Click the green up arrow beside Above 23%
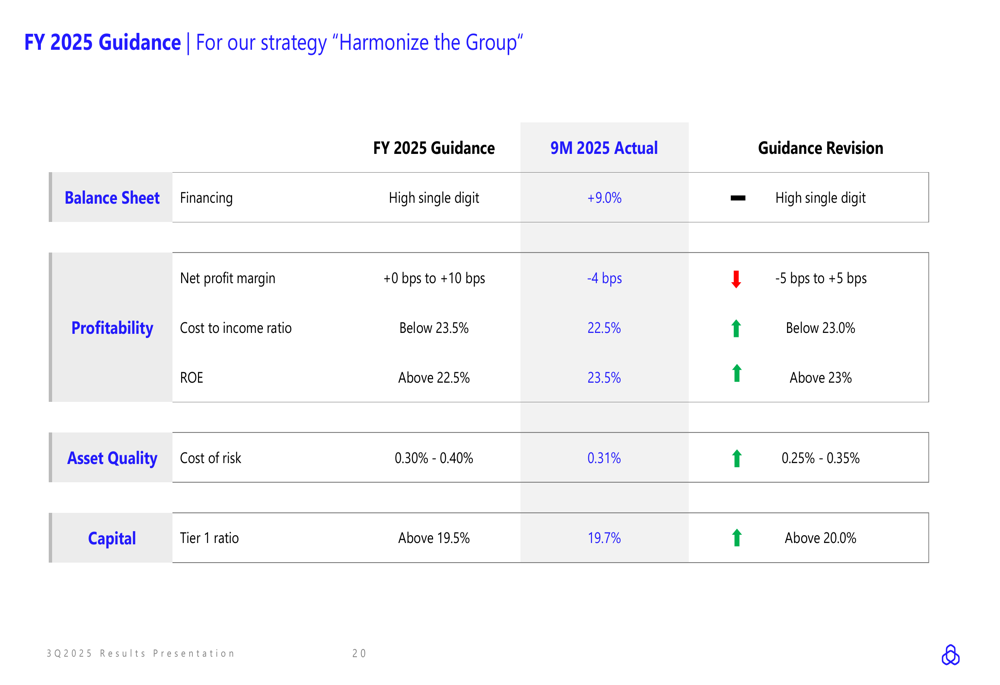The image size is (1000, 685). click(x=737, y=374)
